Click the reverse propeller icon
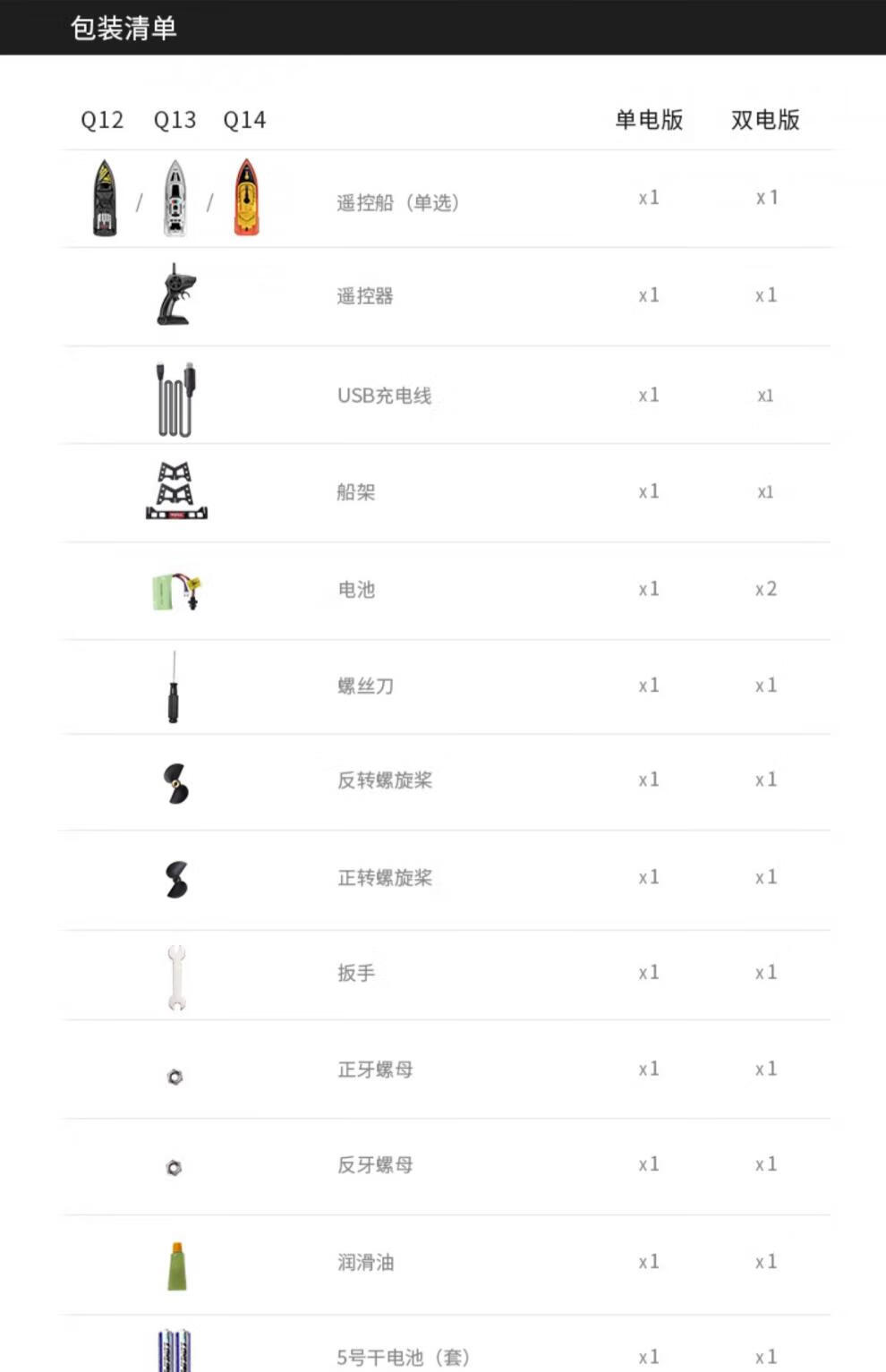Viewport: 886px width, 1372px height. coord(176,783)
